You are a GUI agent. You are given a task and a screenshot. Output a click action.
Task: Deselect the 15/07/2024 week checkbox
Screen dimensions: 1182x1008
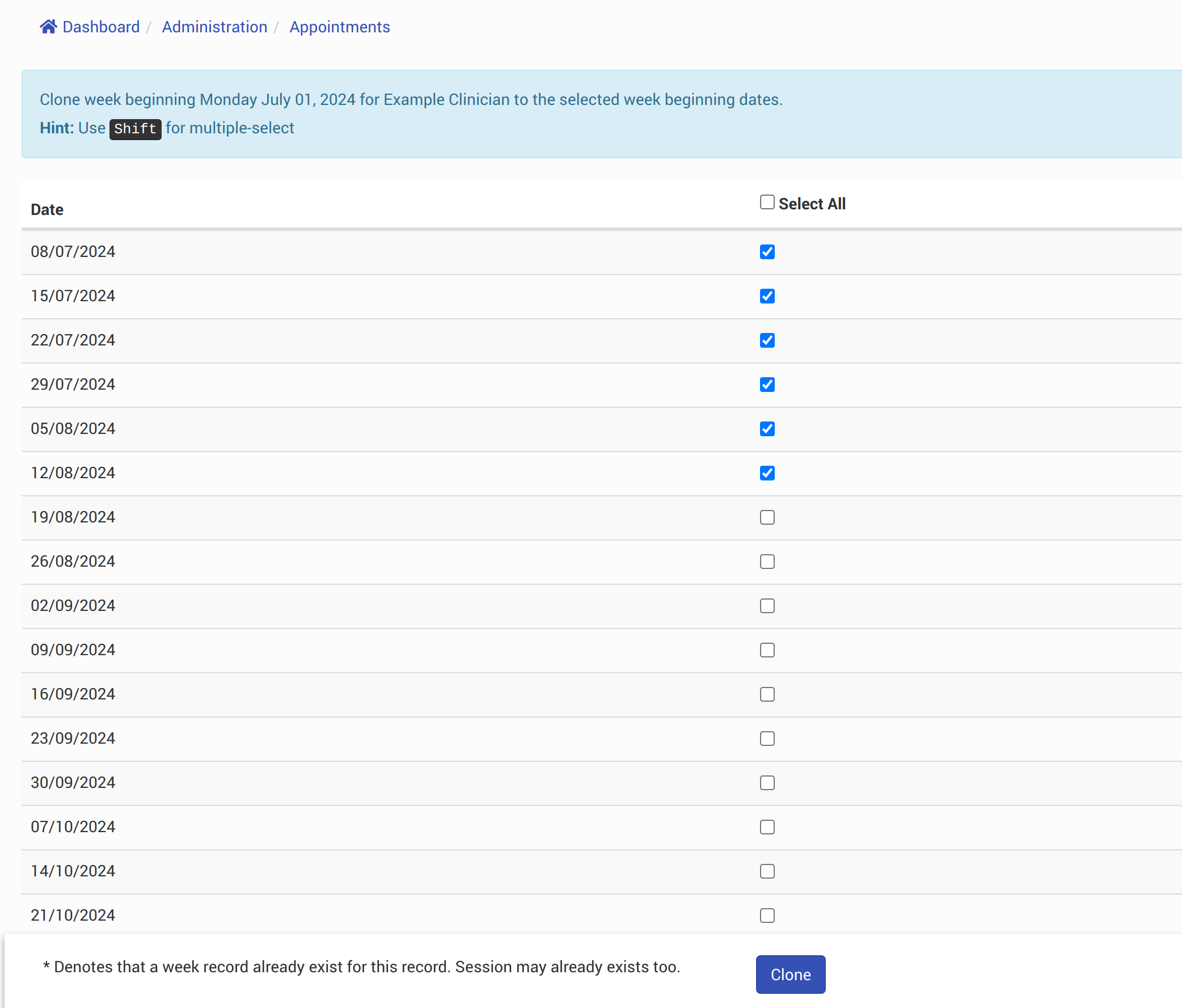[767, 296]
